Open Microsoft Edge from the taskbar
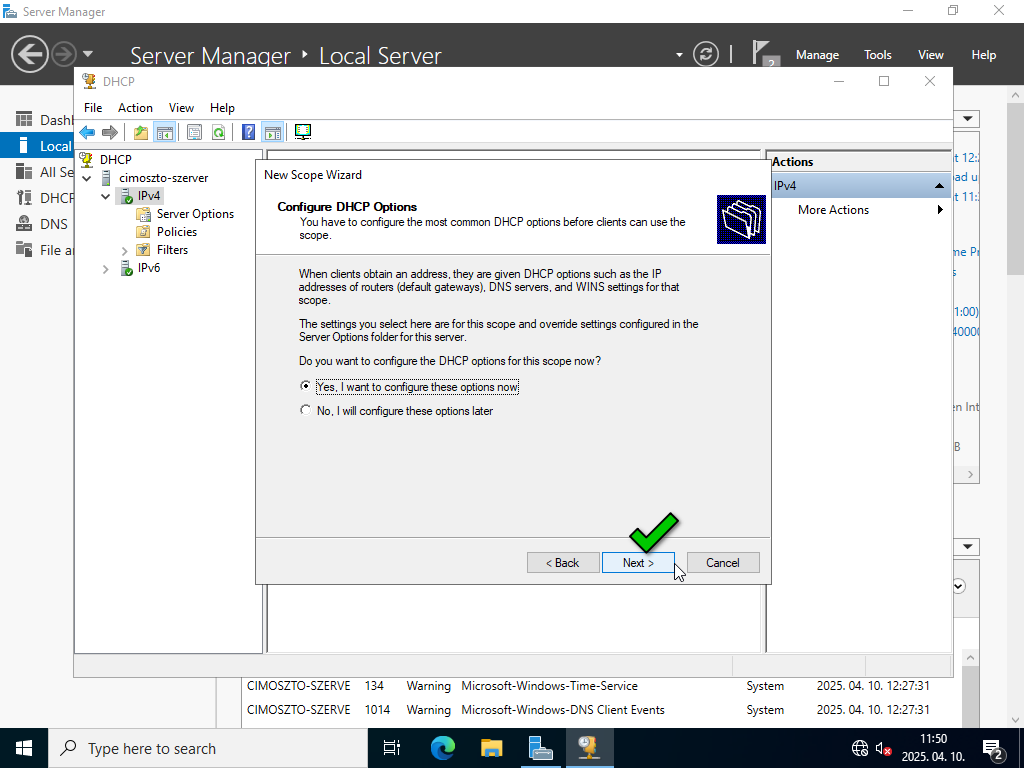 tap(442, 747)
